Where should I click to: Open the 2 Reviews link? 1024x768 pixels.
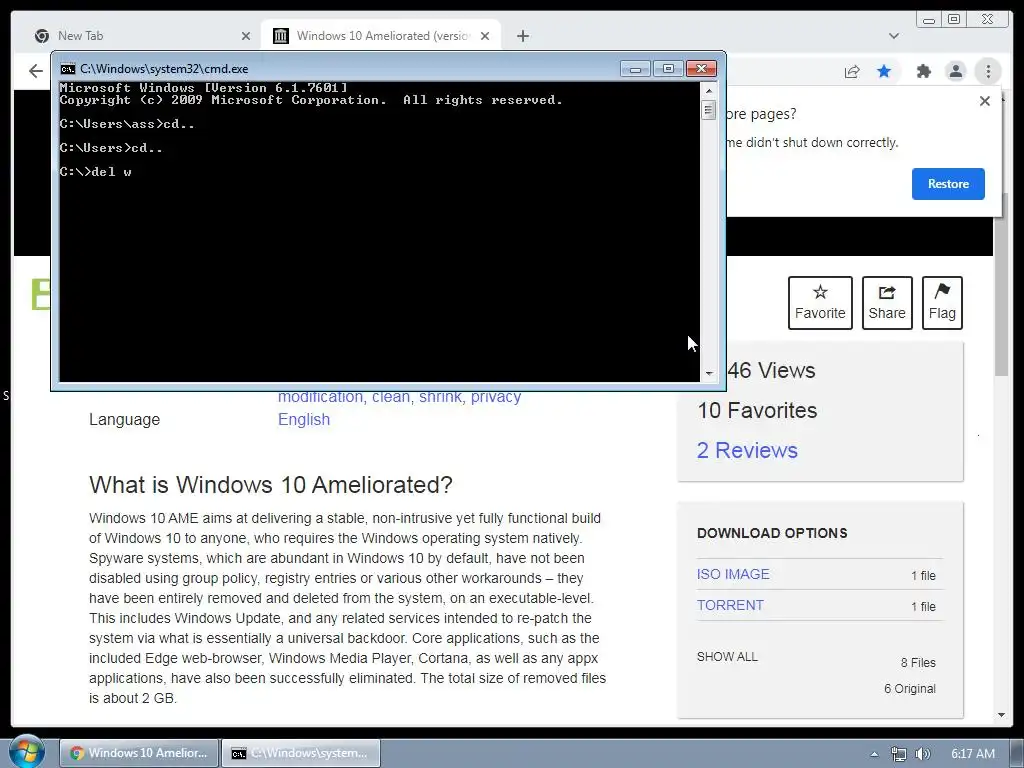click(747, 450)
